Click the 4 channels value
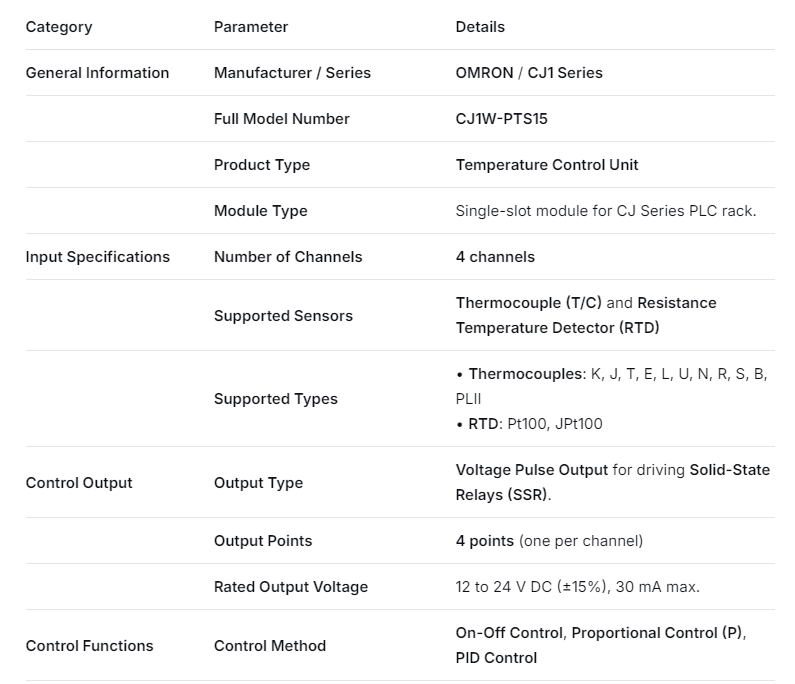The height and width of the screenshot is (684, 795). coord(495,257)
